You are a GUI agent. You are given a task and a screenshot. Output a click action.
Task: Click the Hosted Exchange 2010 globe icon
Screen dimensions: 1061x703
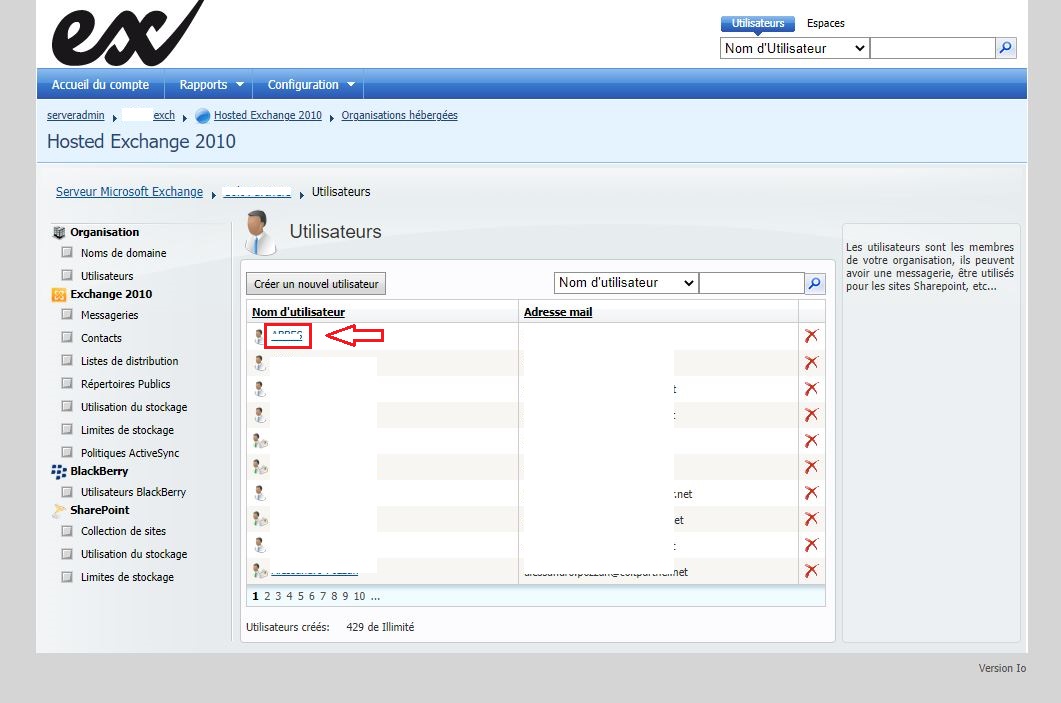tap(202, 116)
